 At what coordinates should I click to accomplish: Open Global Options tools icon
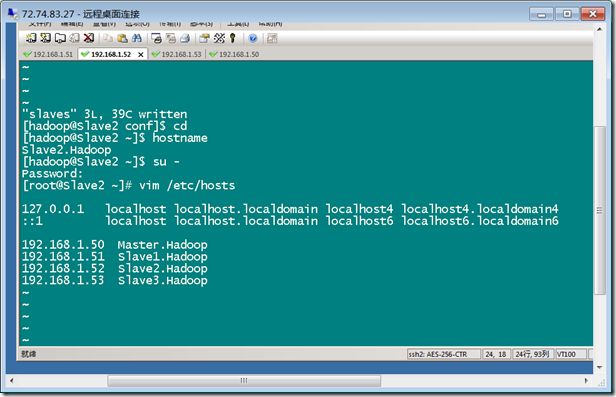coord(219,38)
